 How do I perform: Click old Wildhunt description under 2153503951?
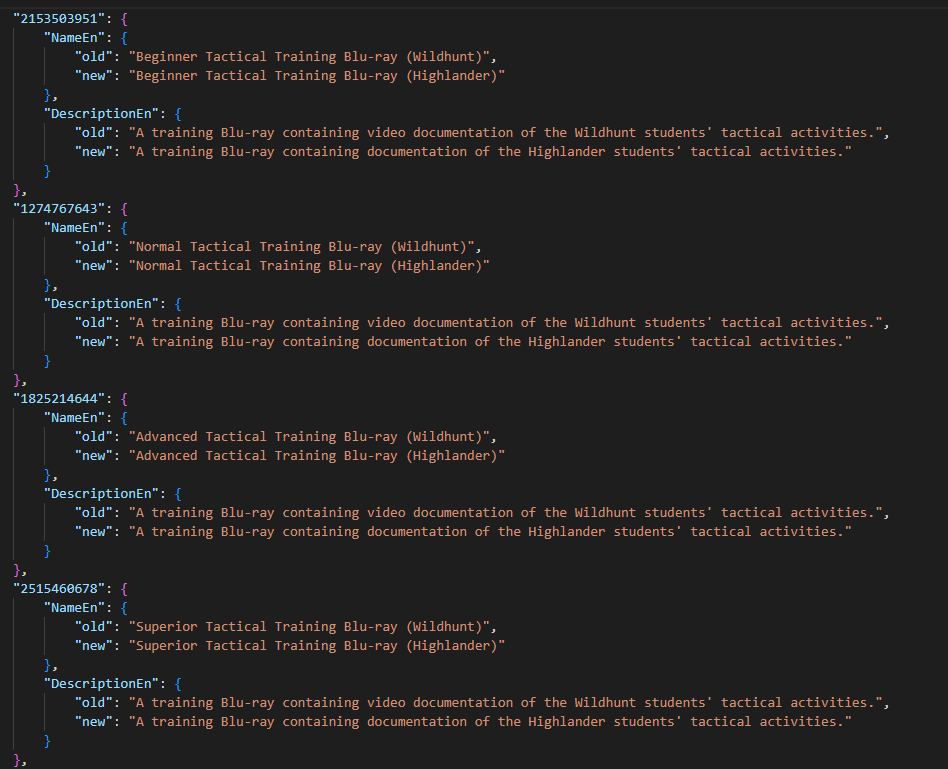click(505, 132)
